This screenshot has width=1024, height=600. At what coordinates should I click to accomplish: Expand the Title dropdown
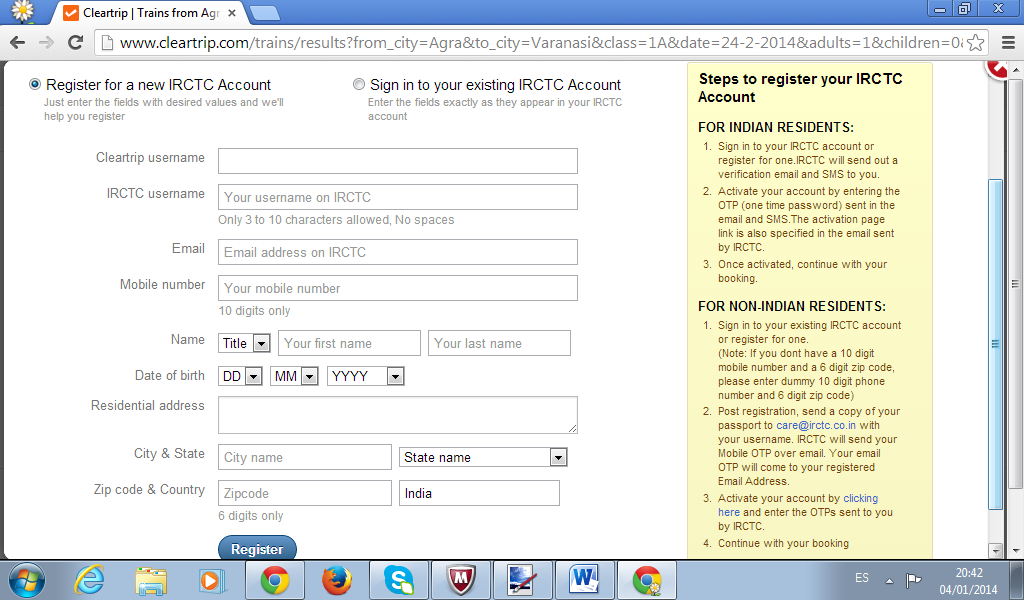pos(244,343)
